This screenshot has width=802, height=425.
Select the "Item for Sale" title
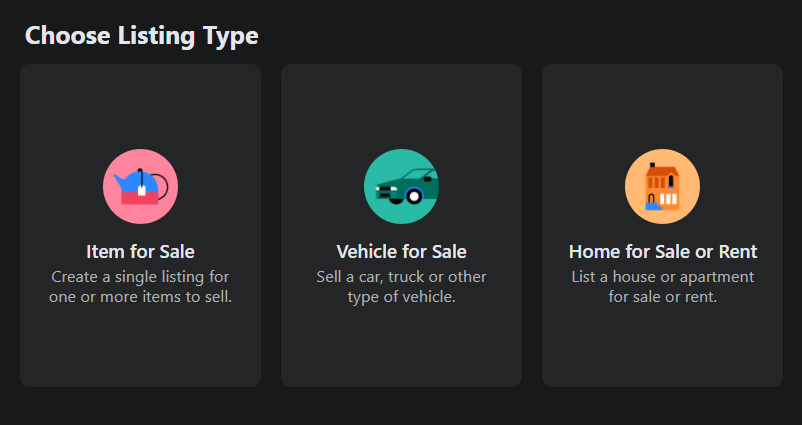140,251
